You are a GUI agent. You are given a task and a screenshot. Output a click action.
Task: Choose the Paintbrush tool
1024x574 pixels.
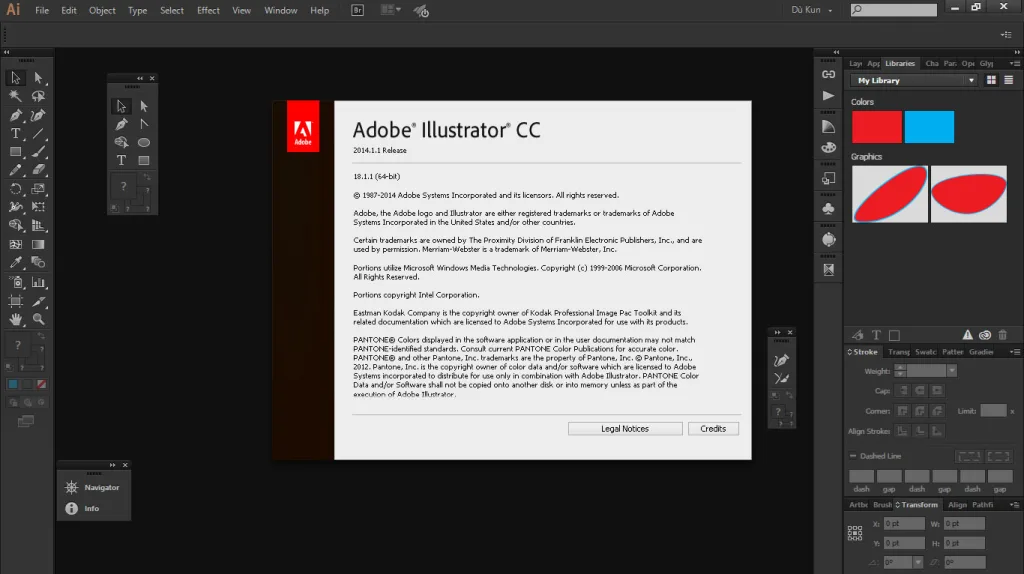(x=38, y=151)
